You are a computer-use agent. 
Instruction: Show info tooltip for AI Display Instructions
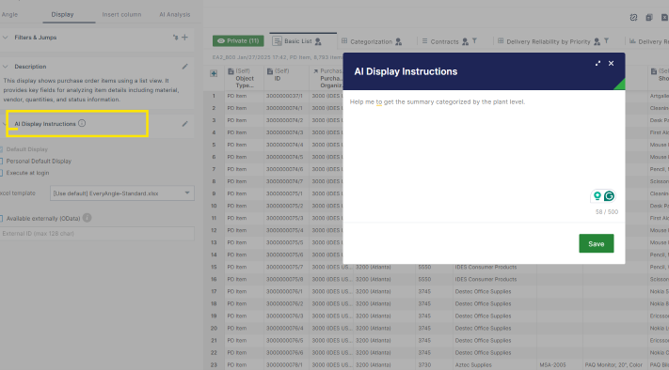(x=82, y=123)
